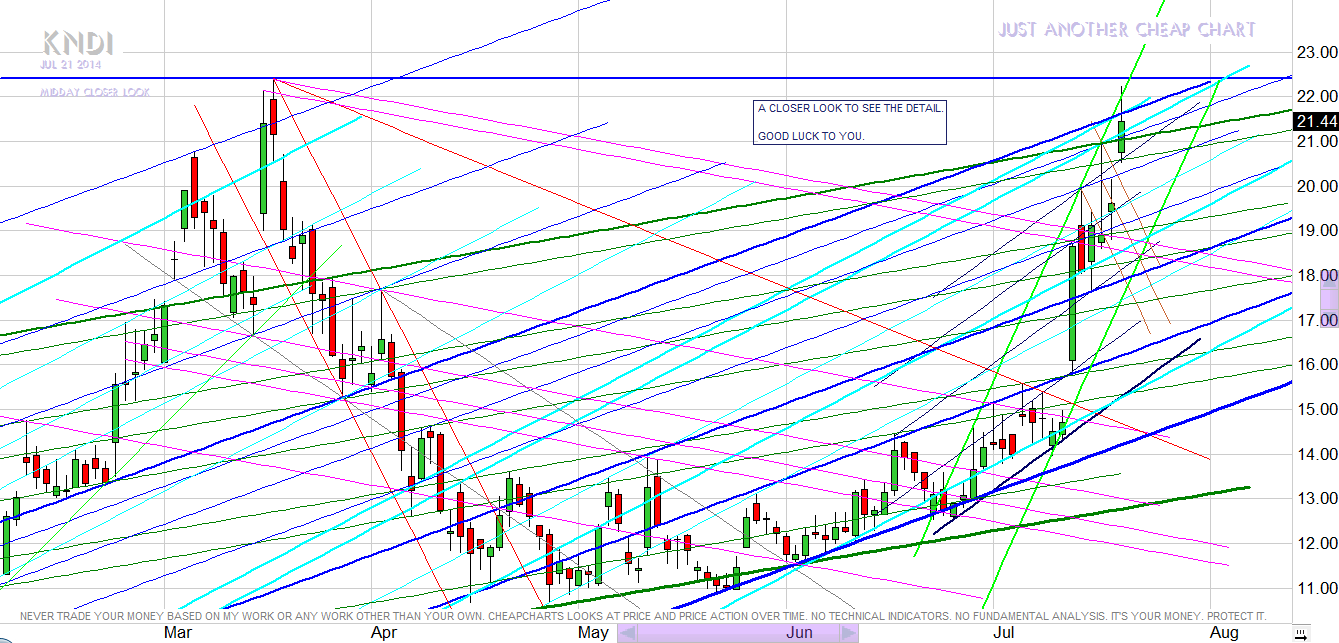The width and height of the screenshot is (1339, 643).
Task: Click the JUST ANOTHER CHEAP CHART title
Action: (1126, 30)
